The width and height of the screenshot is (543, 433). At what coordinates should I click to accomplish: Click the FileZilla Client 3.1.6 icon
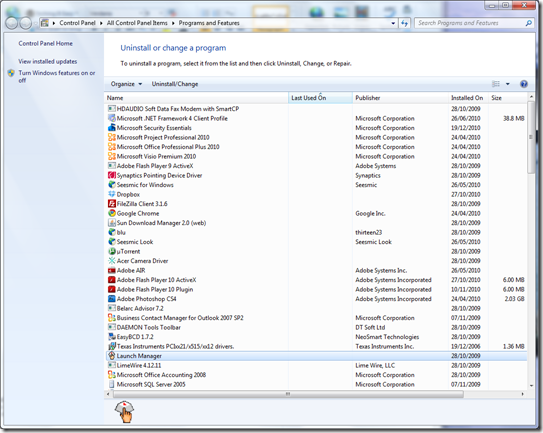(112, 204)
